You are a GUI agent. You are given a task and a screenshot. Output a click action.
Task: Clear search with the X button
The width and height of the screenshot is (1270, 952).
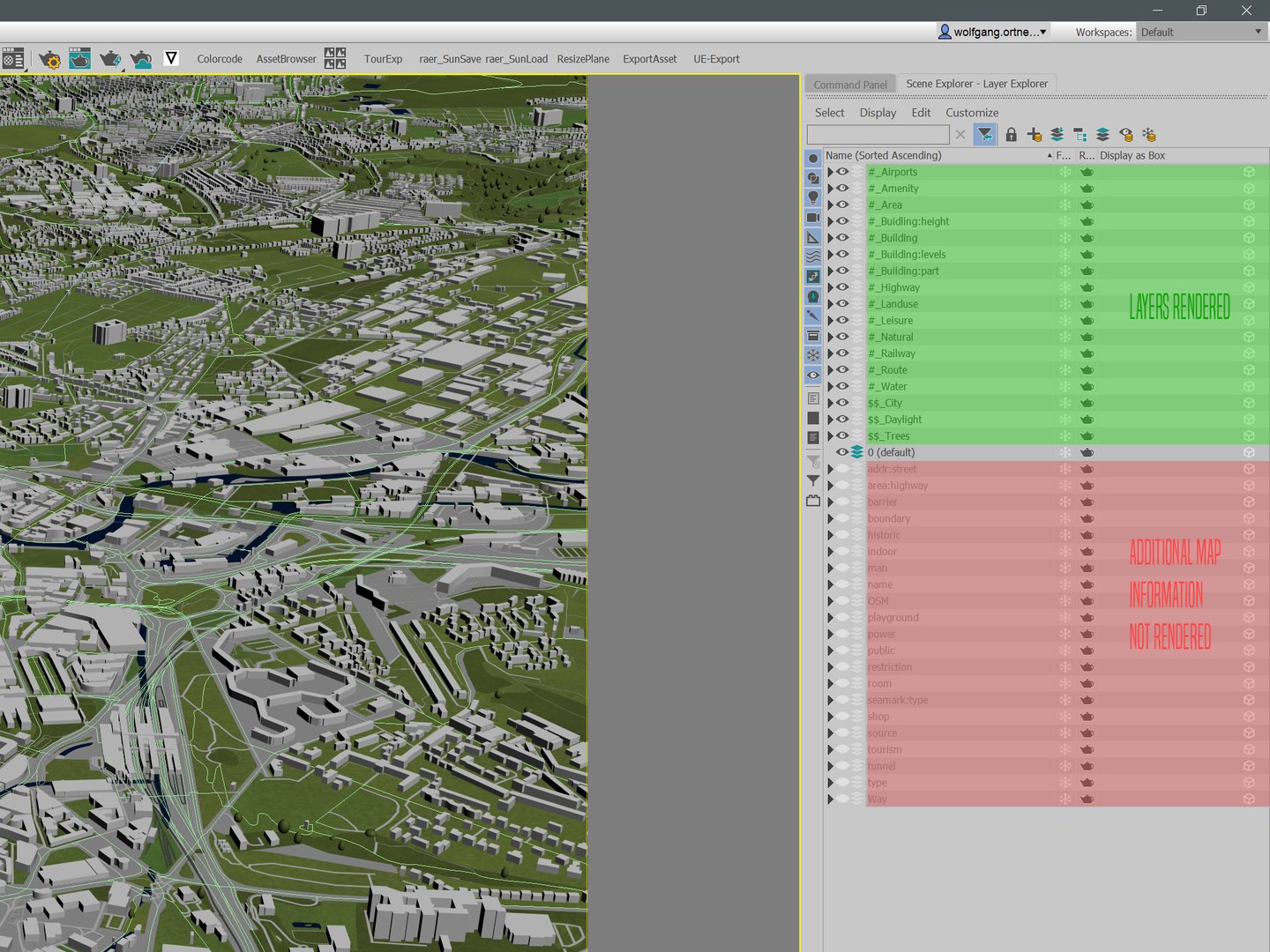point(960,134)
